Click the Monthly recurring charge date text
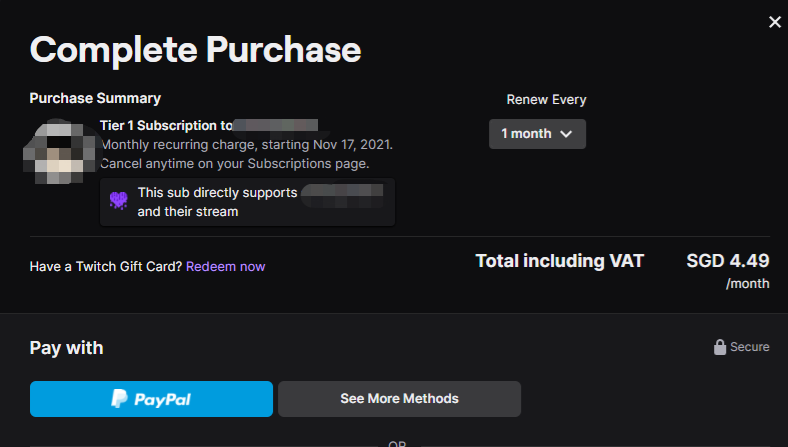The height and width of the screenshot is (447, 788). 247,145
